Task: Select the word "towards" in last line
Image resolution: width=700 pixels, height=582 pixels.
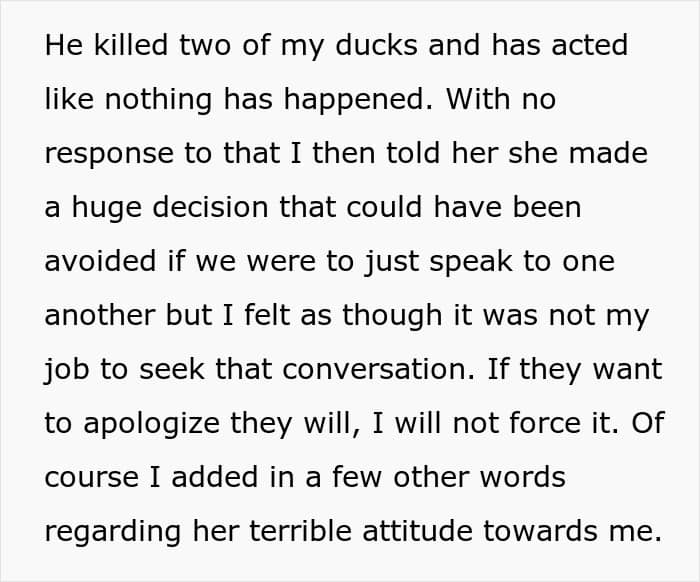Action: coord(539,531)
